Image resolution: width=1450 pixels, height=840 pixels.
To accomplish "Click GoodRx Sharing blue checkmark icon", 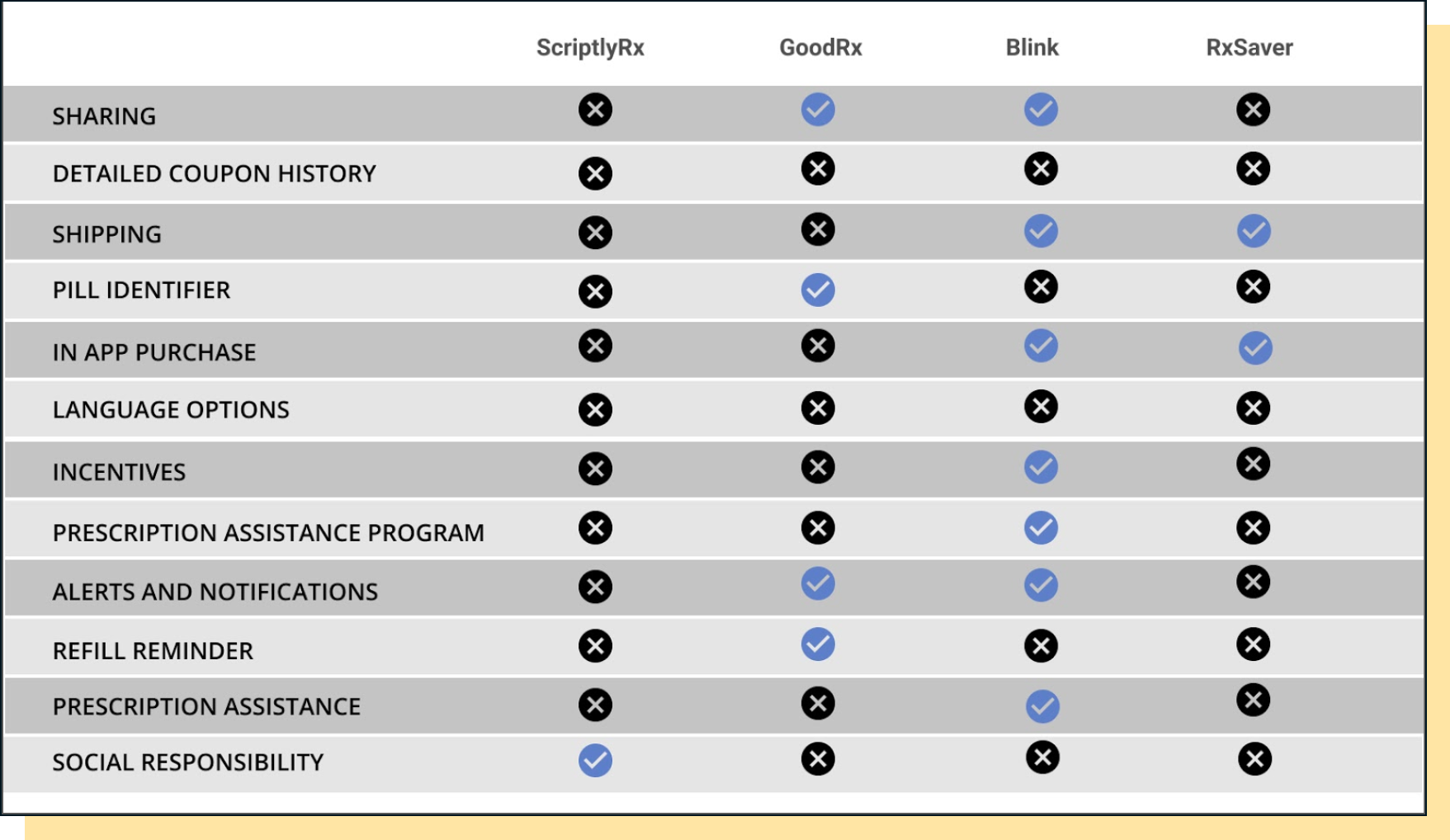I will click(x=818, y=109).
